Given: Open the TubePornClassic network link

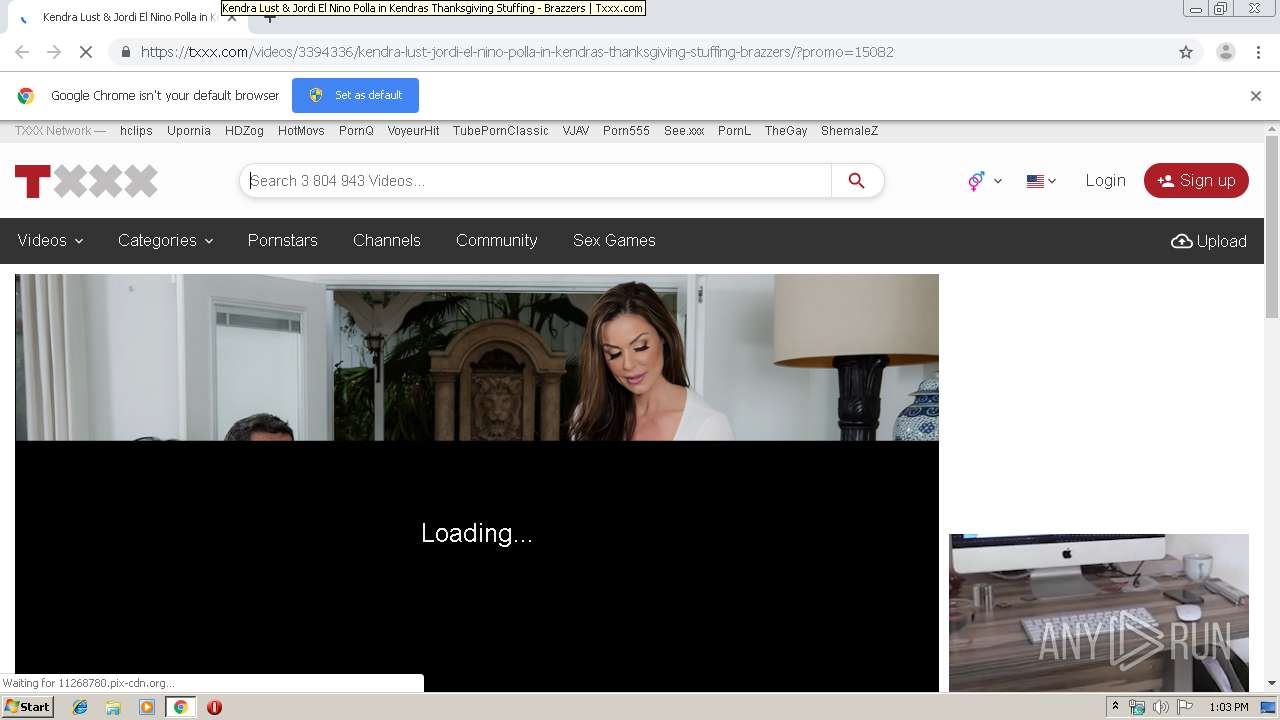Looking at the screenshot, I should (501, 131).
